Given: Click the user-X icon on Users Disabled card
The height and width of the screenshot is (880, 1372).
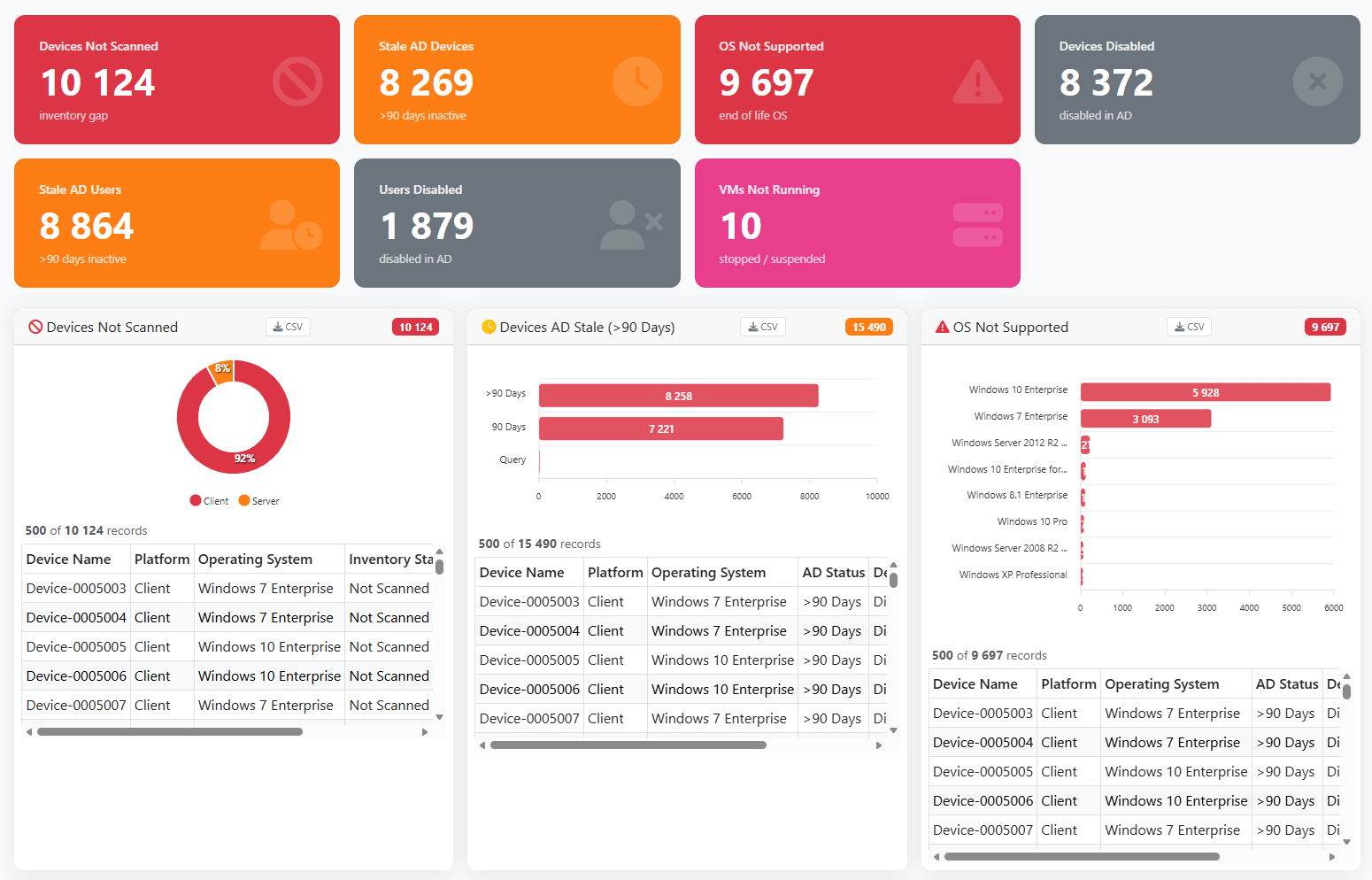Looking at the screenshot, I should pos(631,225).
